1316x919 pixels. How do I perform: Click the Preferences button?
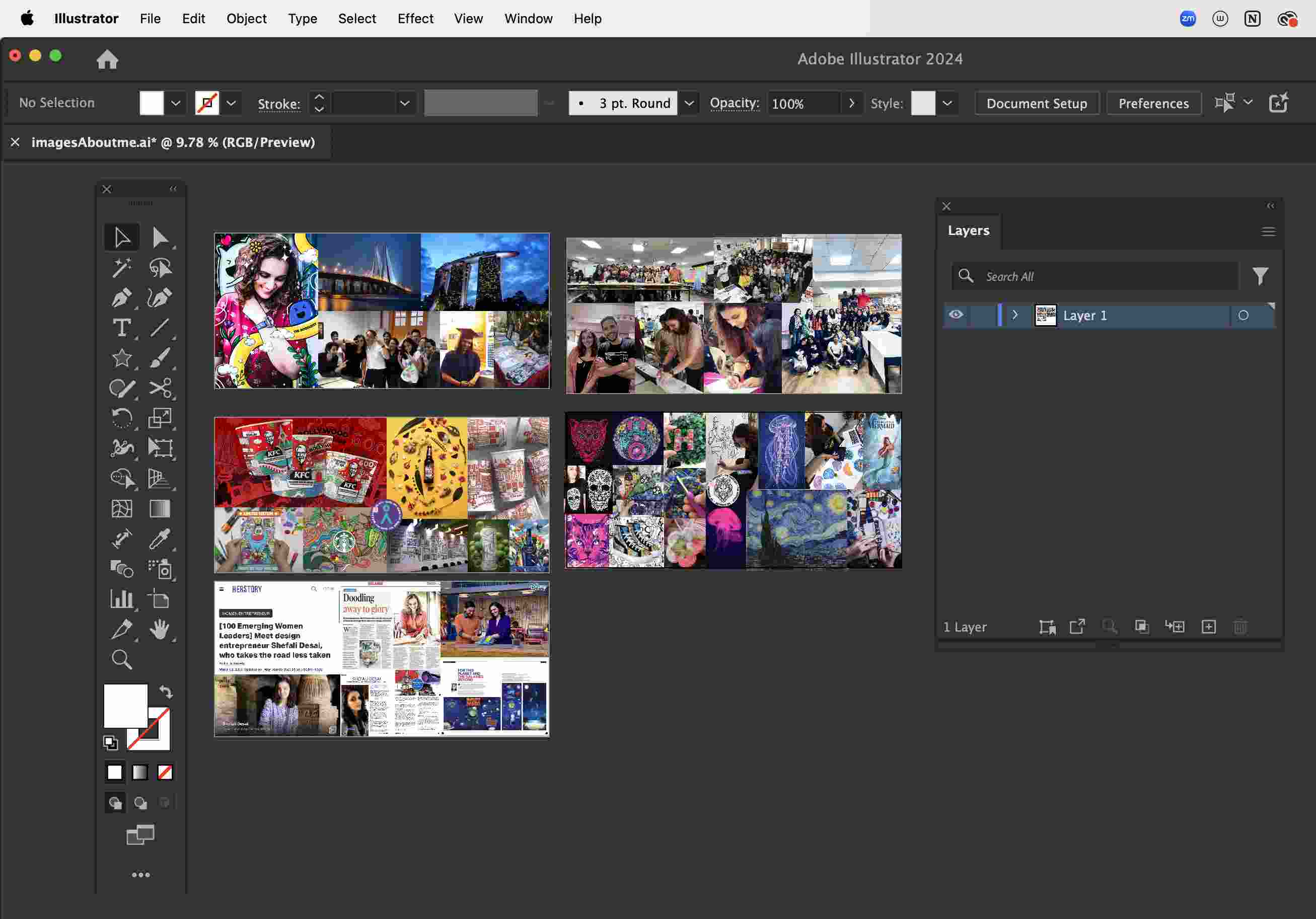coord(1153,103)
